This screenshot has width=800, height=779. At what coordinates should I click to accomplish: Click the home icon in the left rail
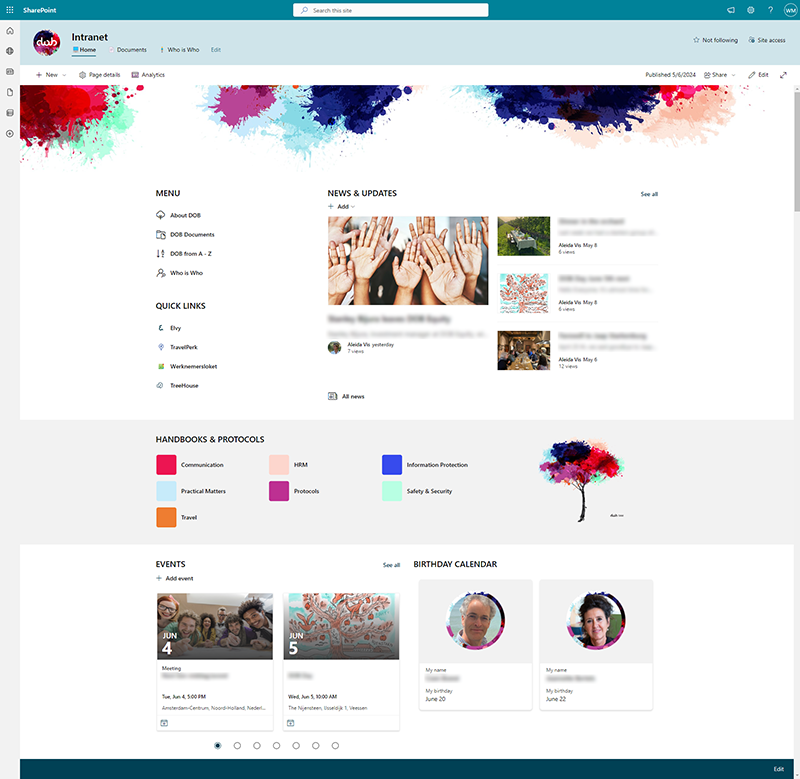click(10, 32)
